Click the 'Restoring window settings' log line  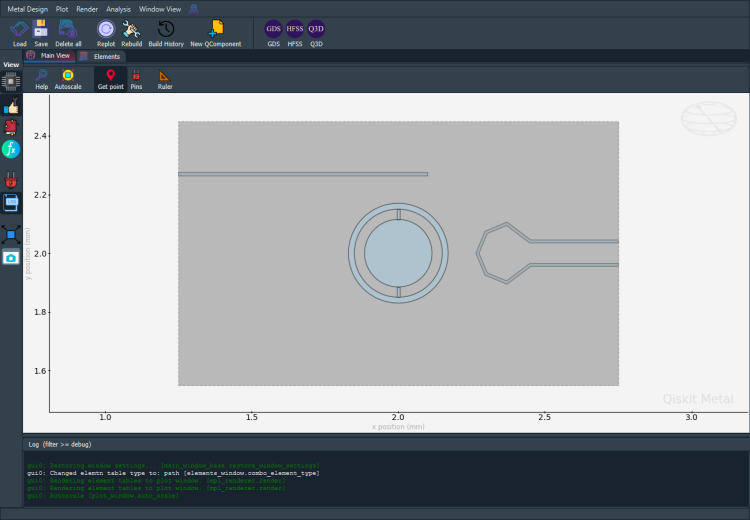click(173, 465)
